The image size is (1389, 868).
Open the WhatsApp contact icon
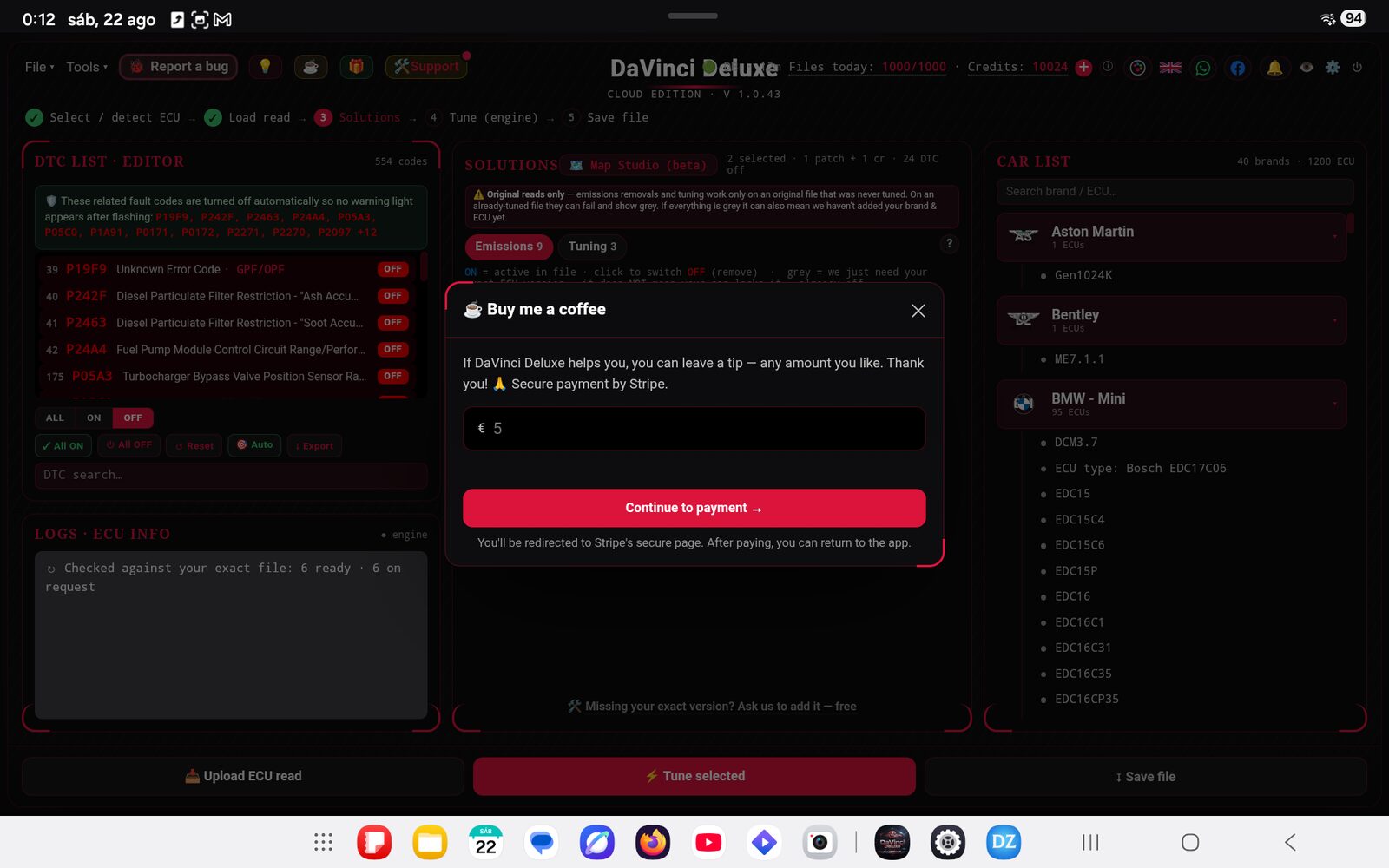pyautogui.click(x=1203, y=68)
